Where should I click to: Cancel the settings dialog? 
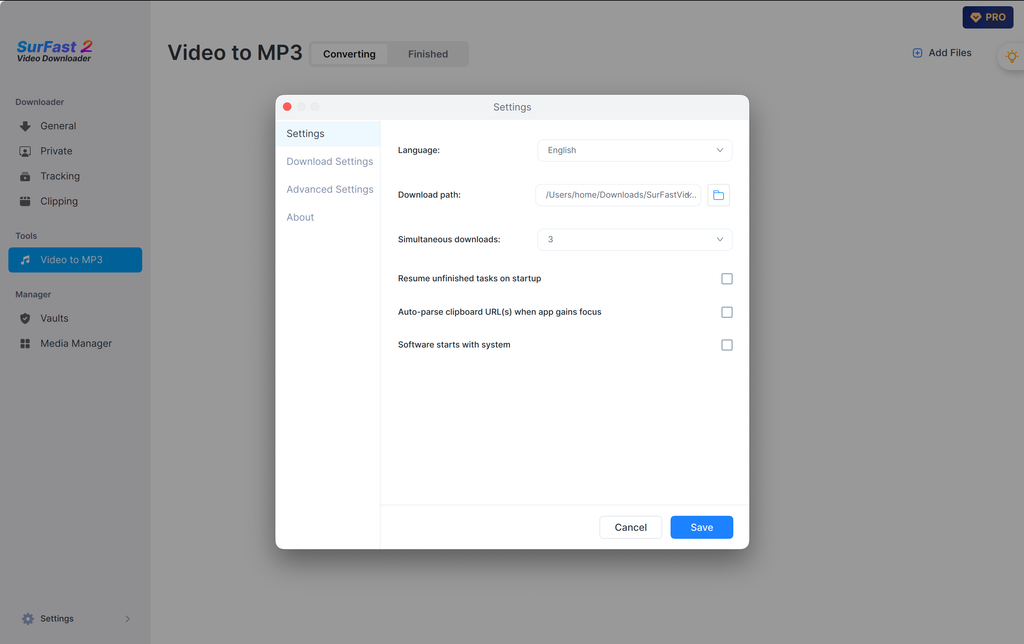coord(630,528)
